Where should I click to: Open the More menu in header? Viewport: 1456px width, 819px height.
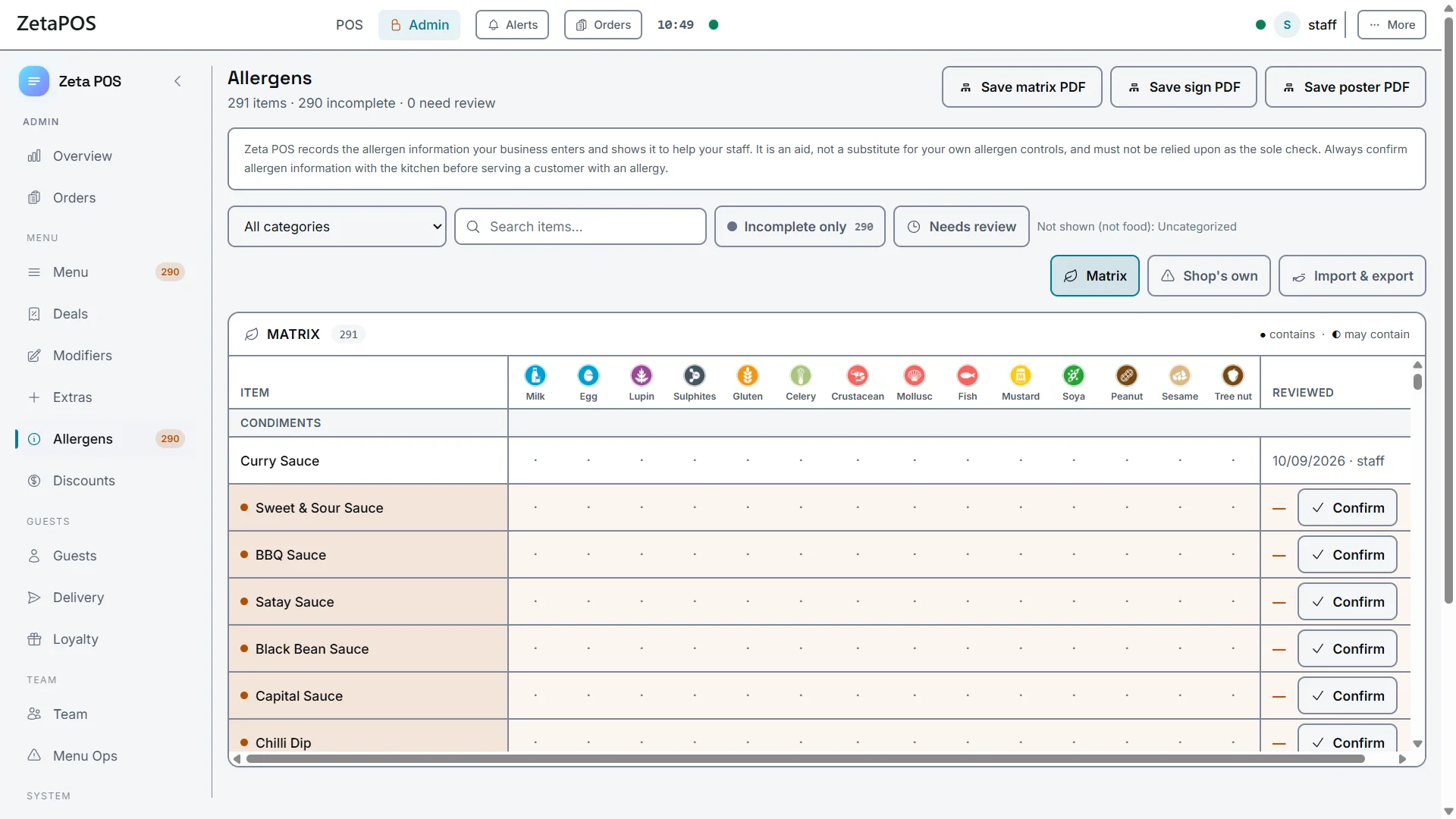click(x=1392, y=25)
